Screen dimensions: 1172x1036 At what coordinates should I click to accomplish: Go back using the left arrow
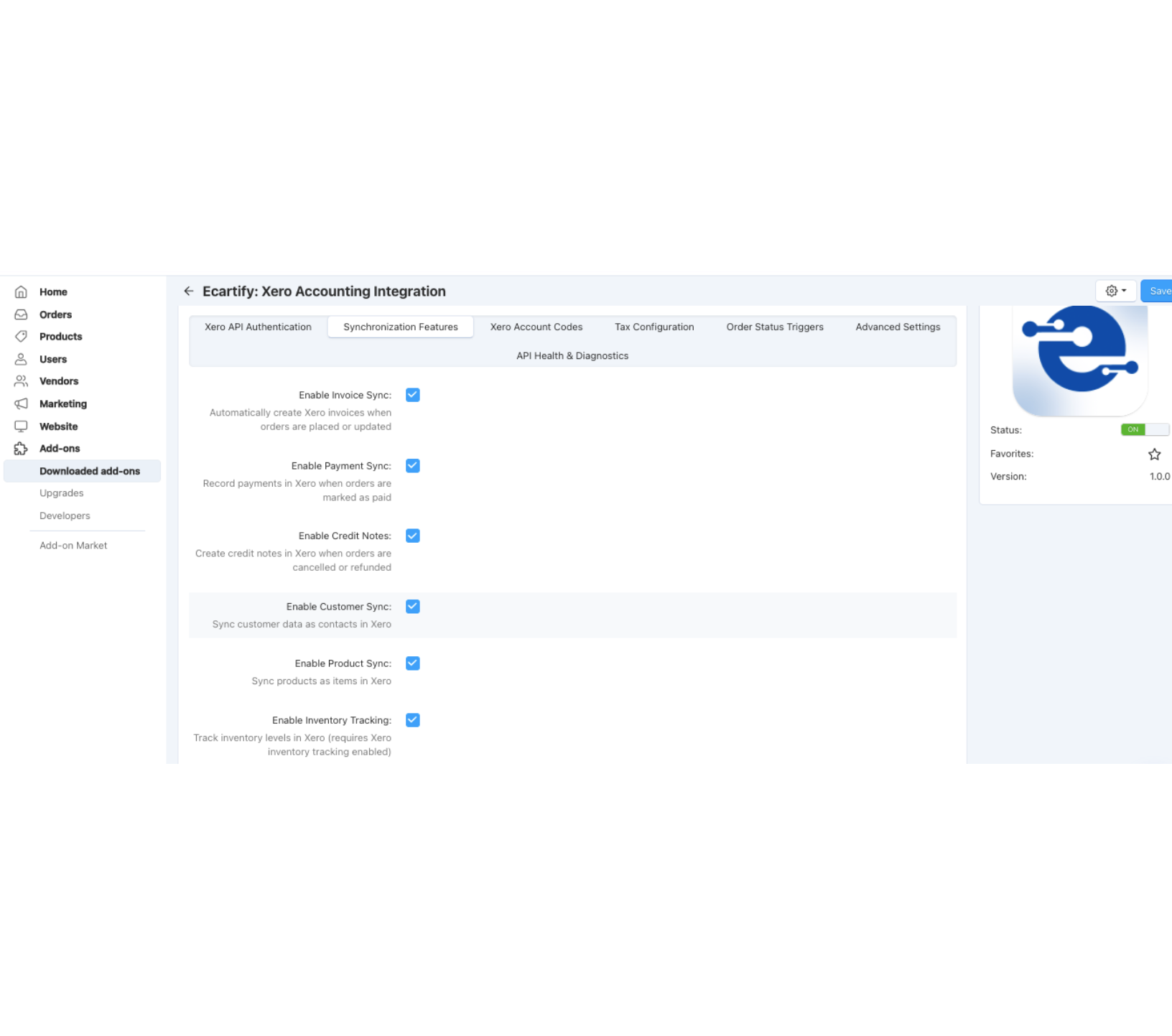pyautogui.click(x=189, y=291)
